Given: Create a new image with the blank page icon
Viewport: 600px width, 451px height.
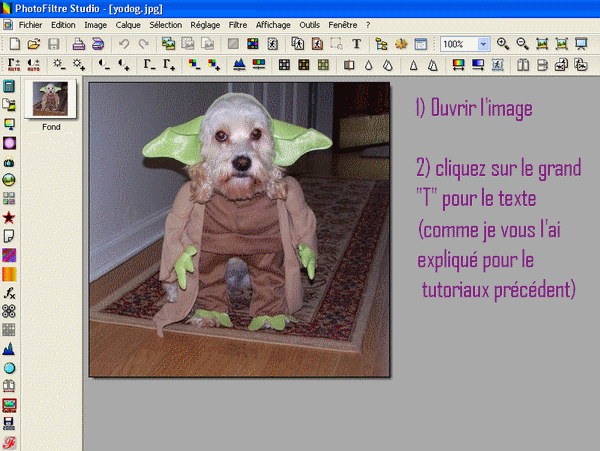Looking at the screenshot, I should [15, 44].
